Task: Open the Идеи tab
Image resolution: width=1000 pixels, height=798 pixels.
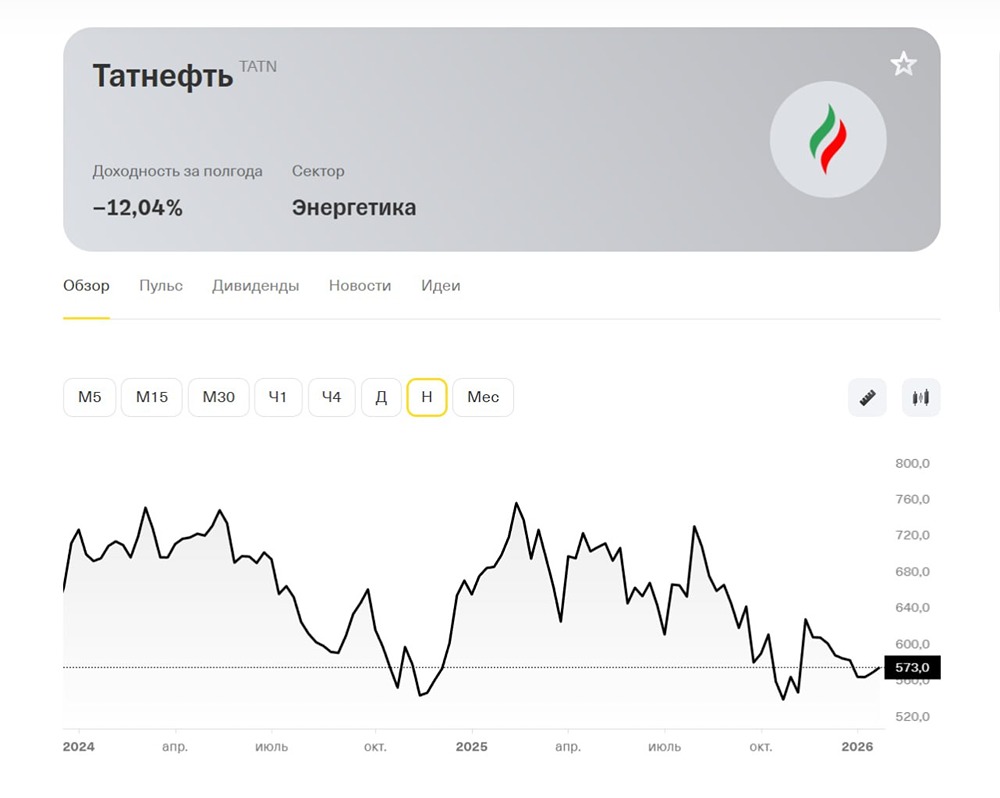Action: coord(441,286)
